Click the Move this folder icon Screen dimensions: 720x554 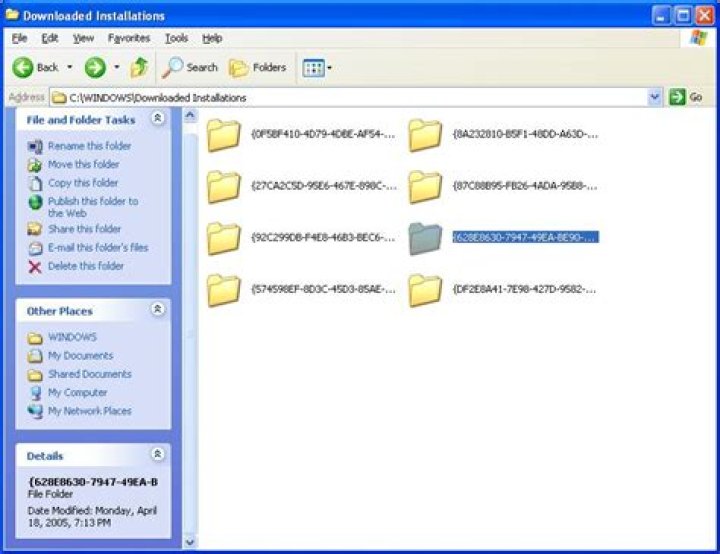(x=35, y=165)
